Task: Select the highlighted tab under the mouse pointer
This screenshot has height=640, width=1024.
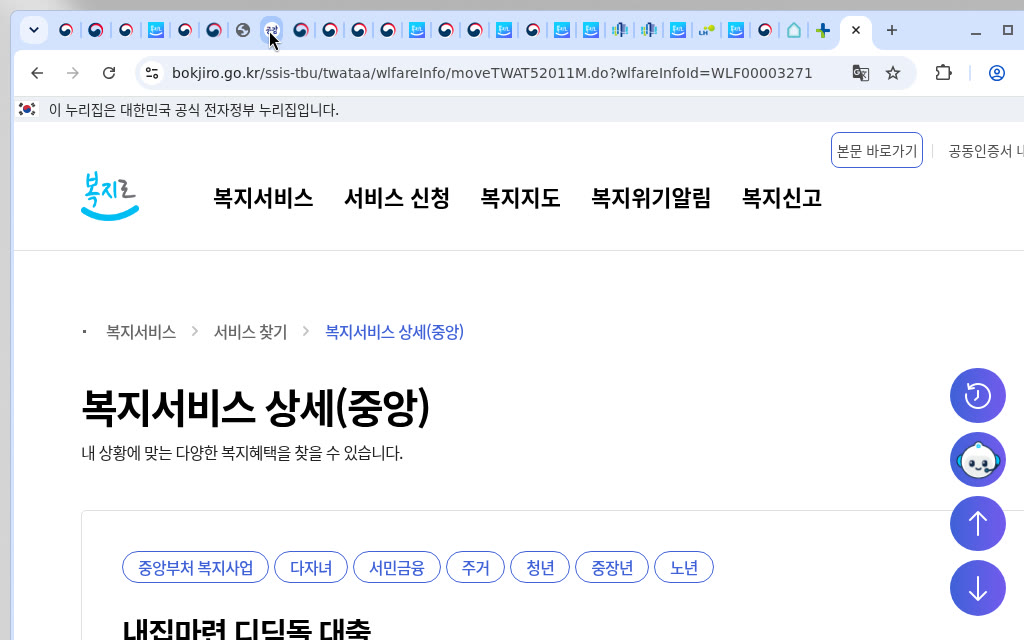Action: (272, 30)
